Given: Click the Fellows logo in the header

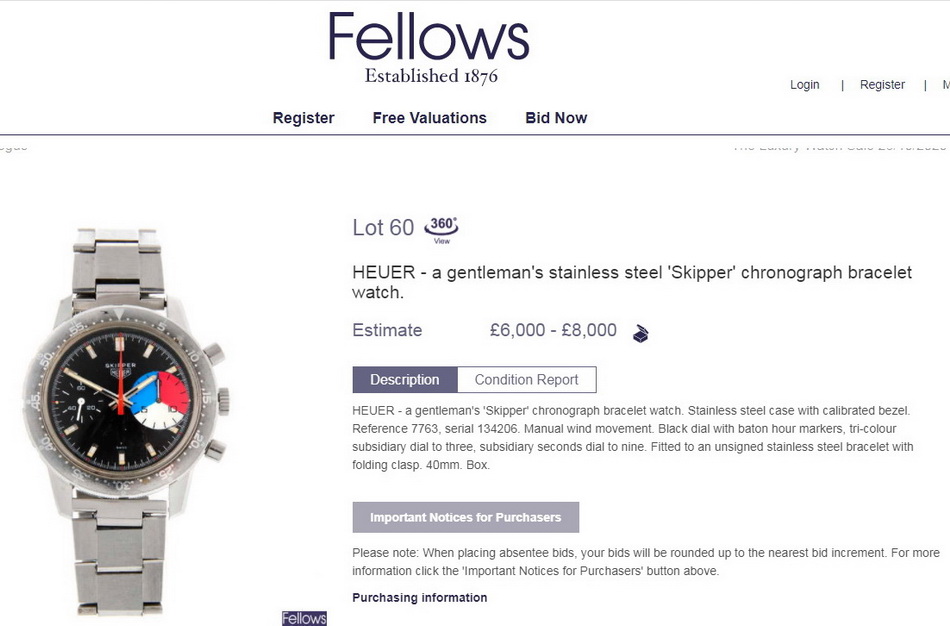Looking at the screenshot, I should [x=429, y=39].
